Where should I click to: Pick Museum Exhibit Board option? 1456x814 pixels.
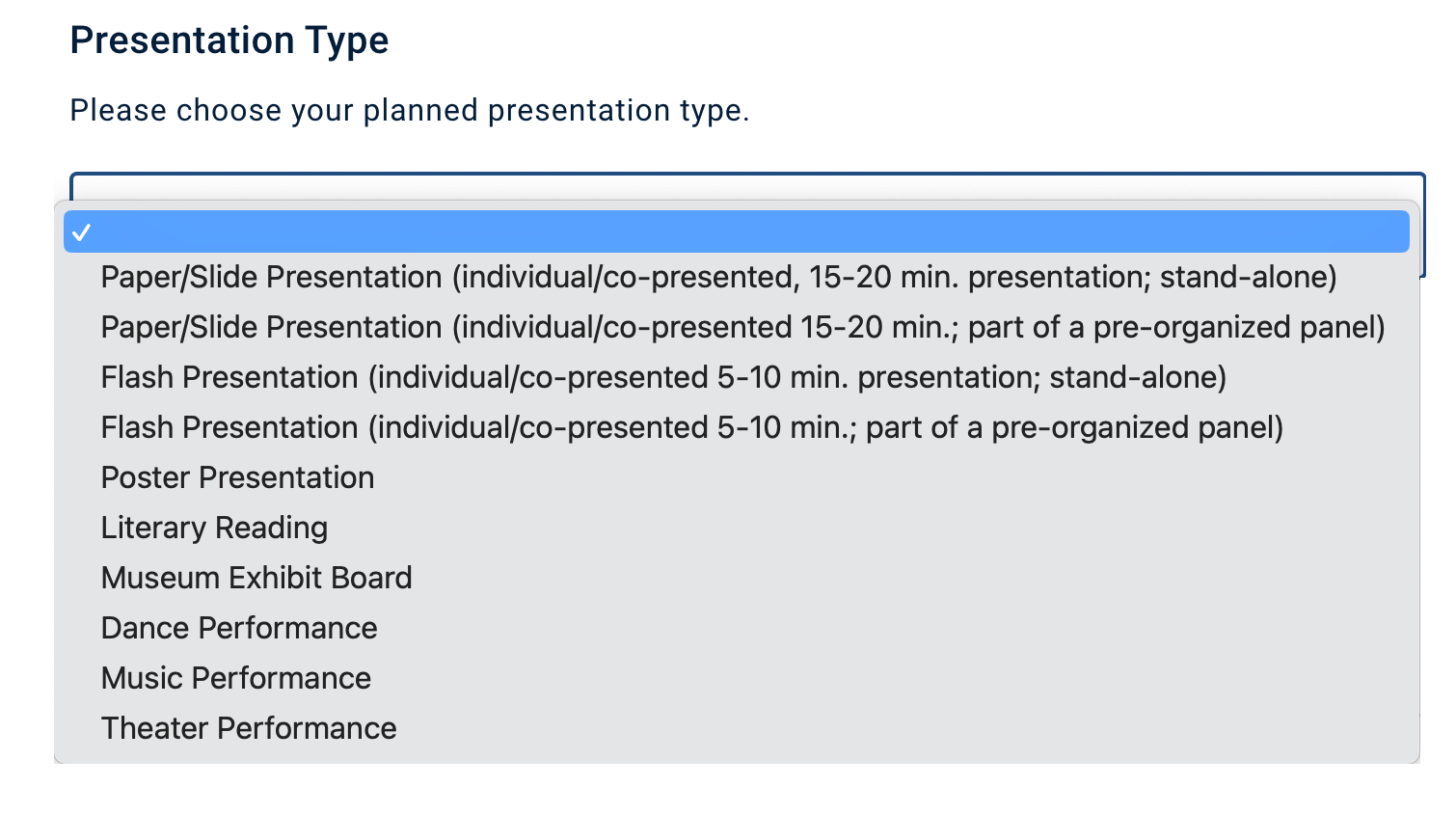pyautogui.click(x=256, y=579)
